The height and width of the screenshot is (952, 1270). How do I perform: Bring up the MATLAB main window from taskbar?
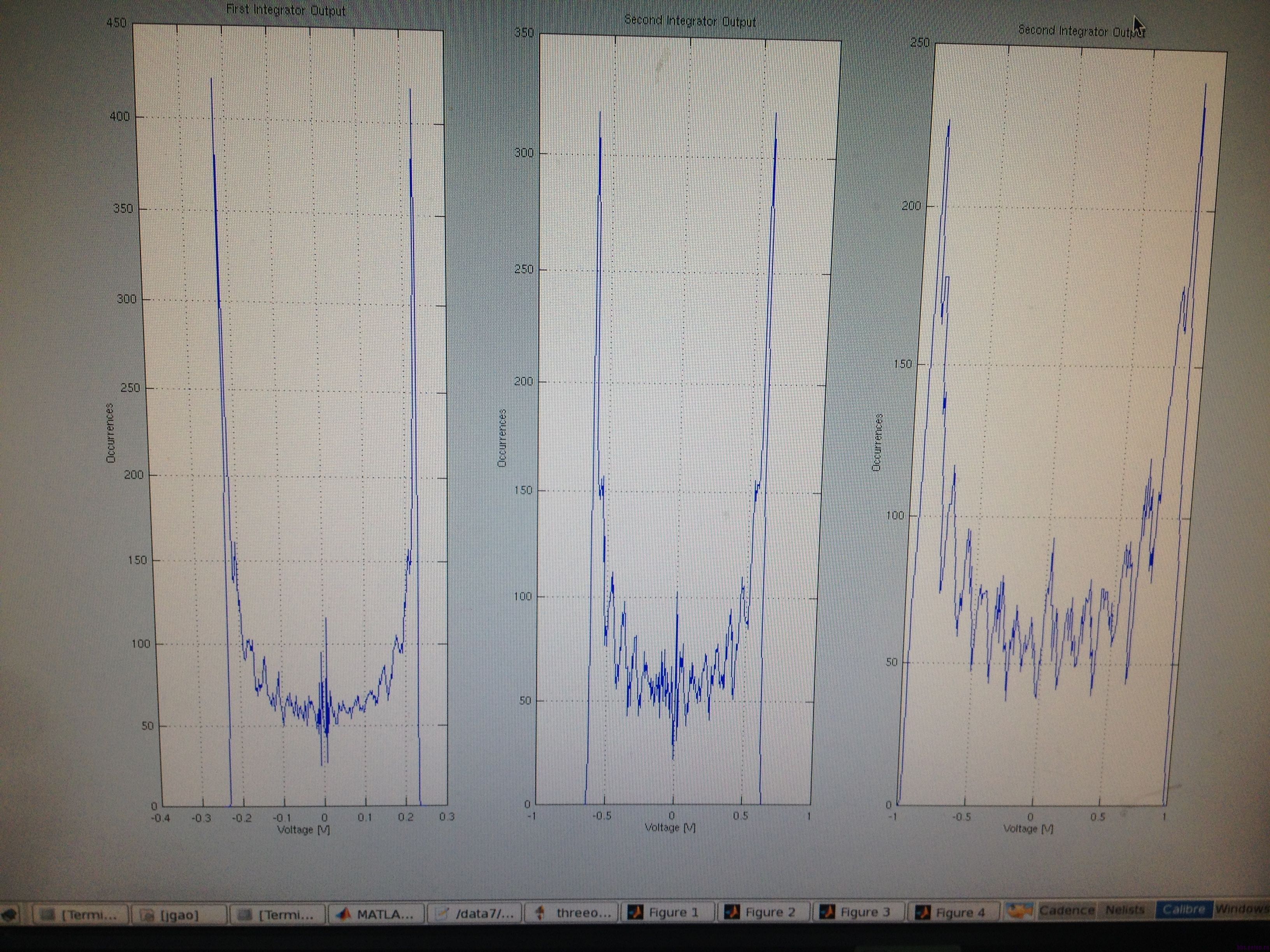coord(376,913)
